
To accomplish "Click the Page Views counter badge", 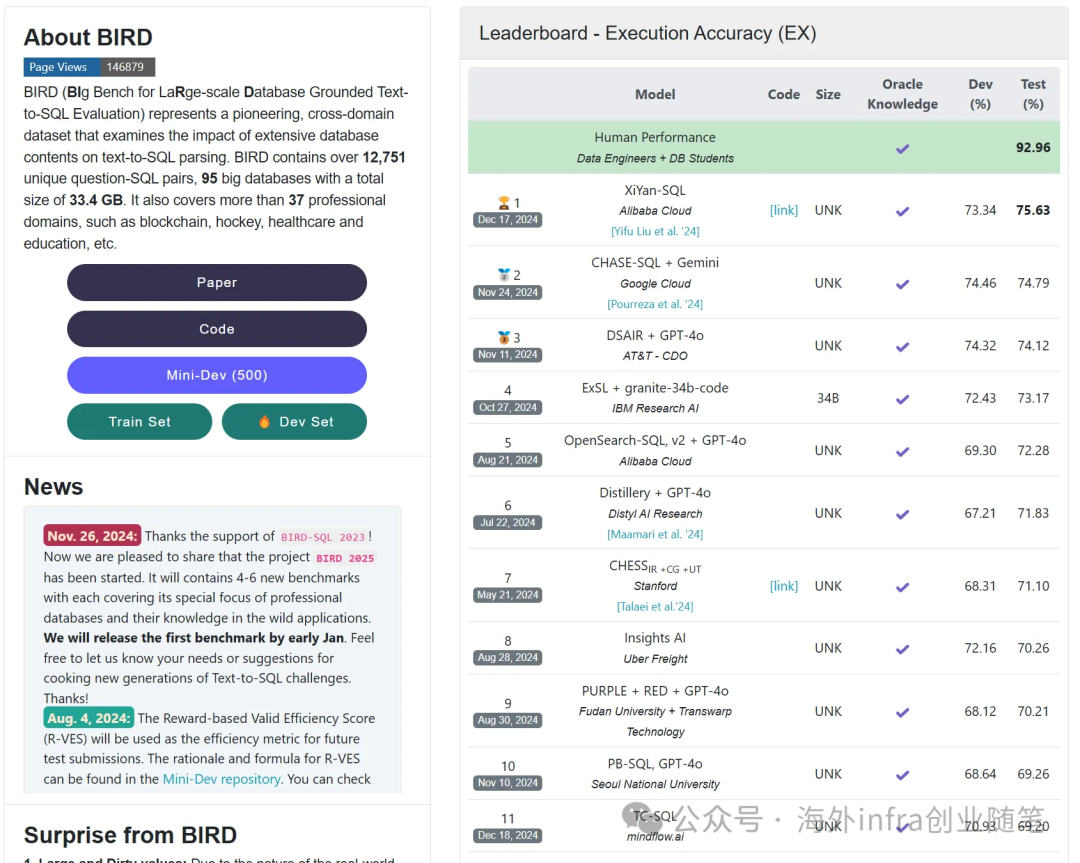I will point(90,67).
